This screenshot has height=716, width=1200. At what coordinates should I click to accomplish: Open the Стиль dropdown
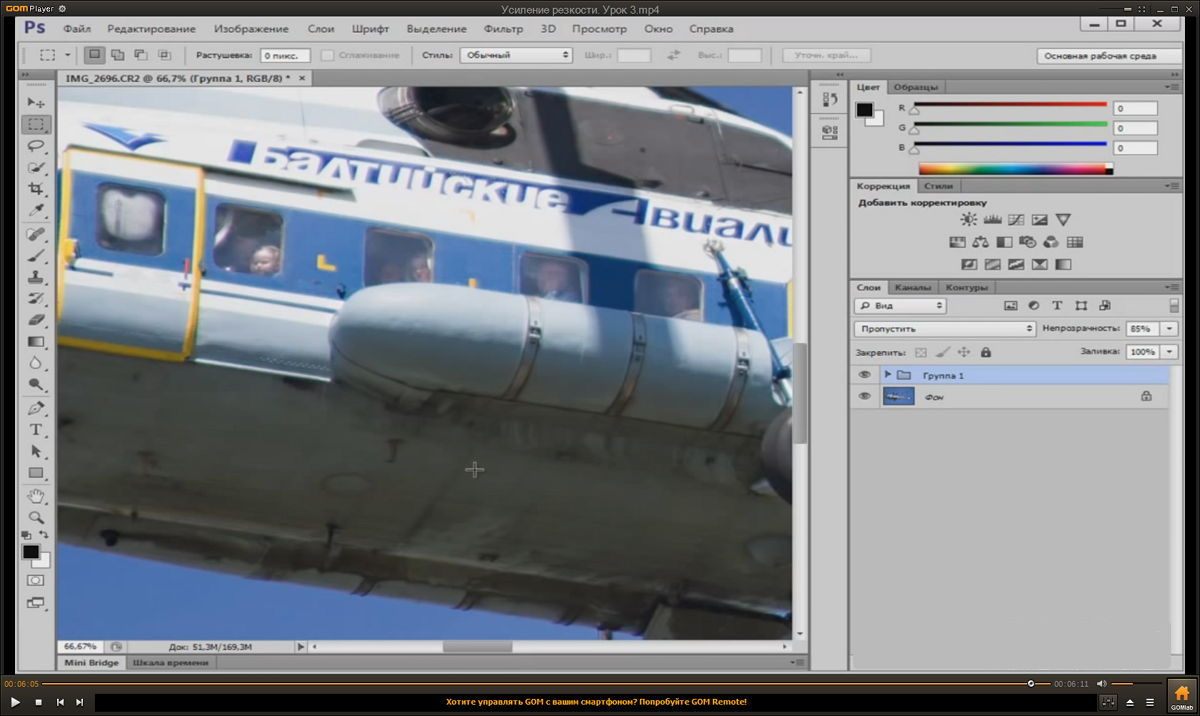(515, 56)
